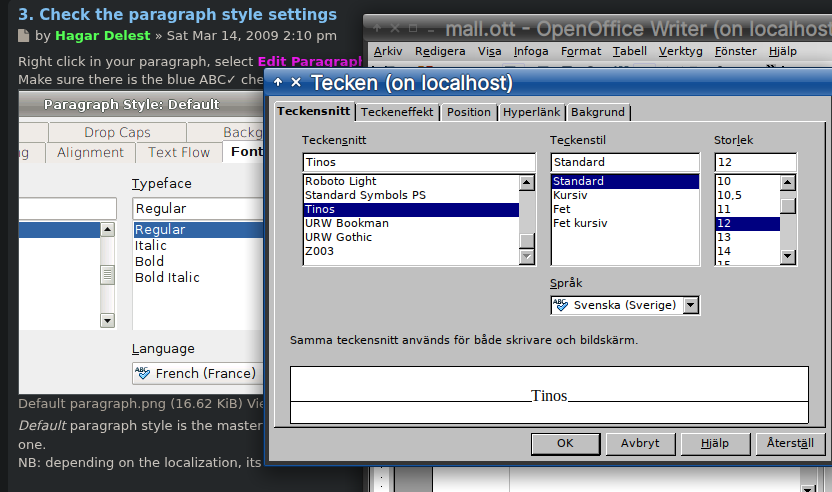Image resolution: width=832 pixels, height=492 pixels.
Task: Select Roboto Light in the font list
Action: [411, 181]
